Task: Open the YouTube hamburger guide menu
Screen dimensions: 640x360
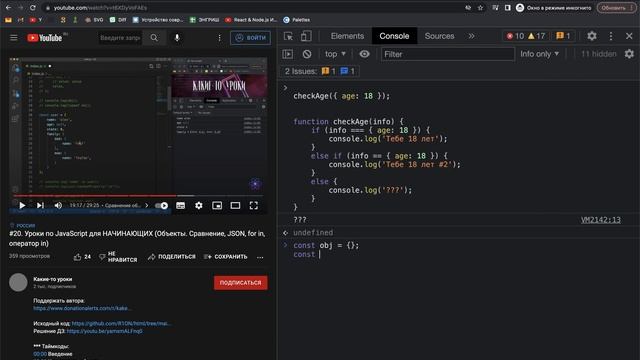Action: 14,38
